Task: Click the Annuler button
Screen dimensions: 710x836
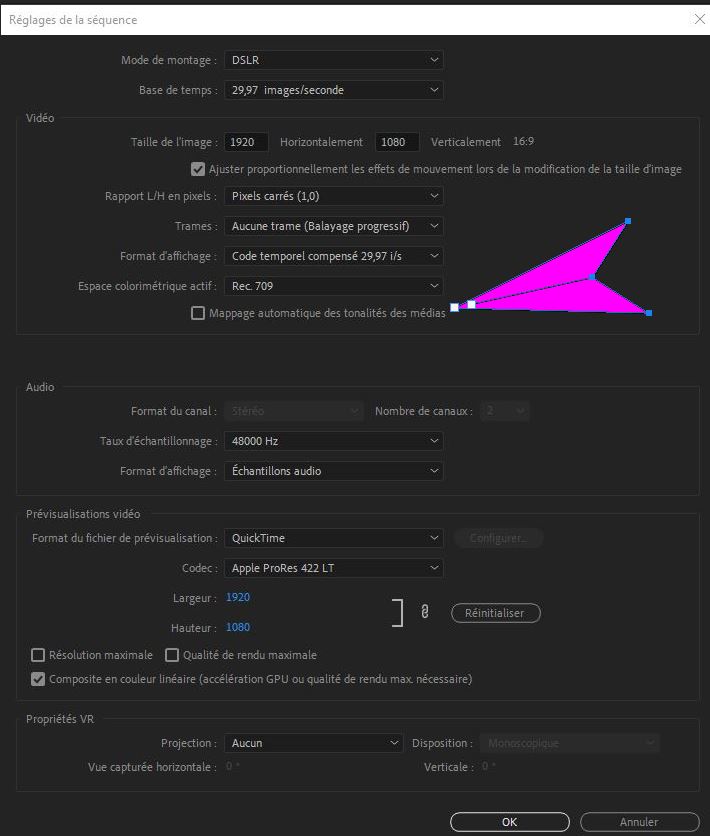Action: pyautogui.click(x=639, y=822)
